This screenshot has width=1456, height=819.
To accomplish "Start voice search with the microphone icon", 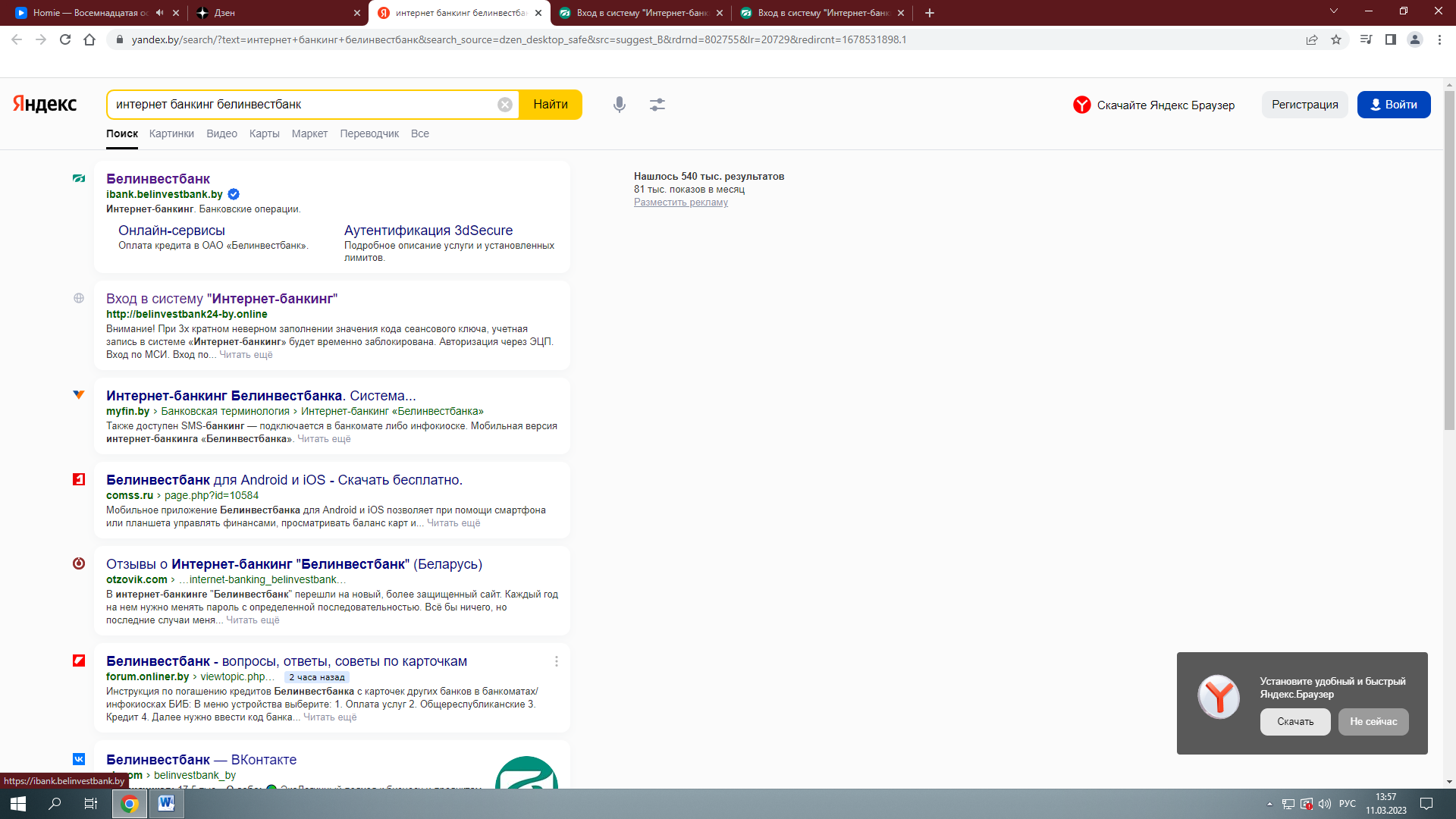I will pyautogui.click(x=620, y=105).
